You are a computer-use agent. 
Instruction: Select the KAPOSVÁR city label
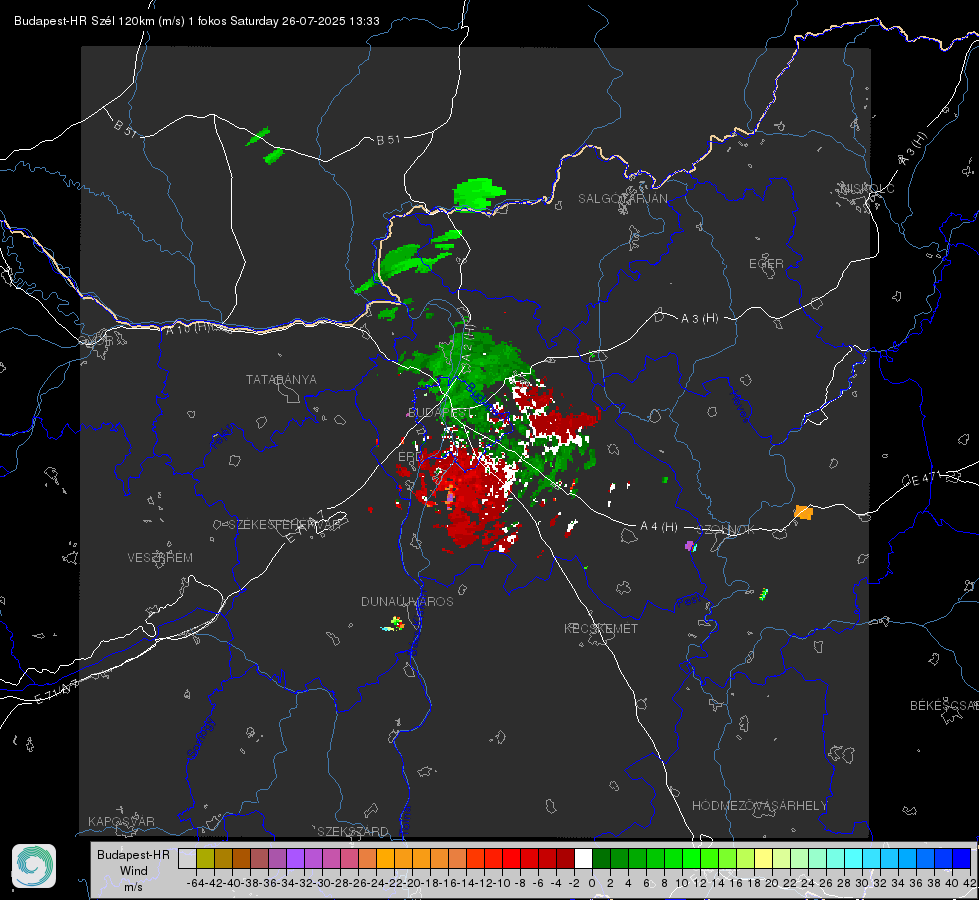(121, 821)
